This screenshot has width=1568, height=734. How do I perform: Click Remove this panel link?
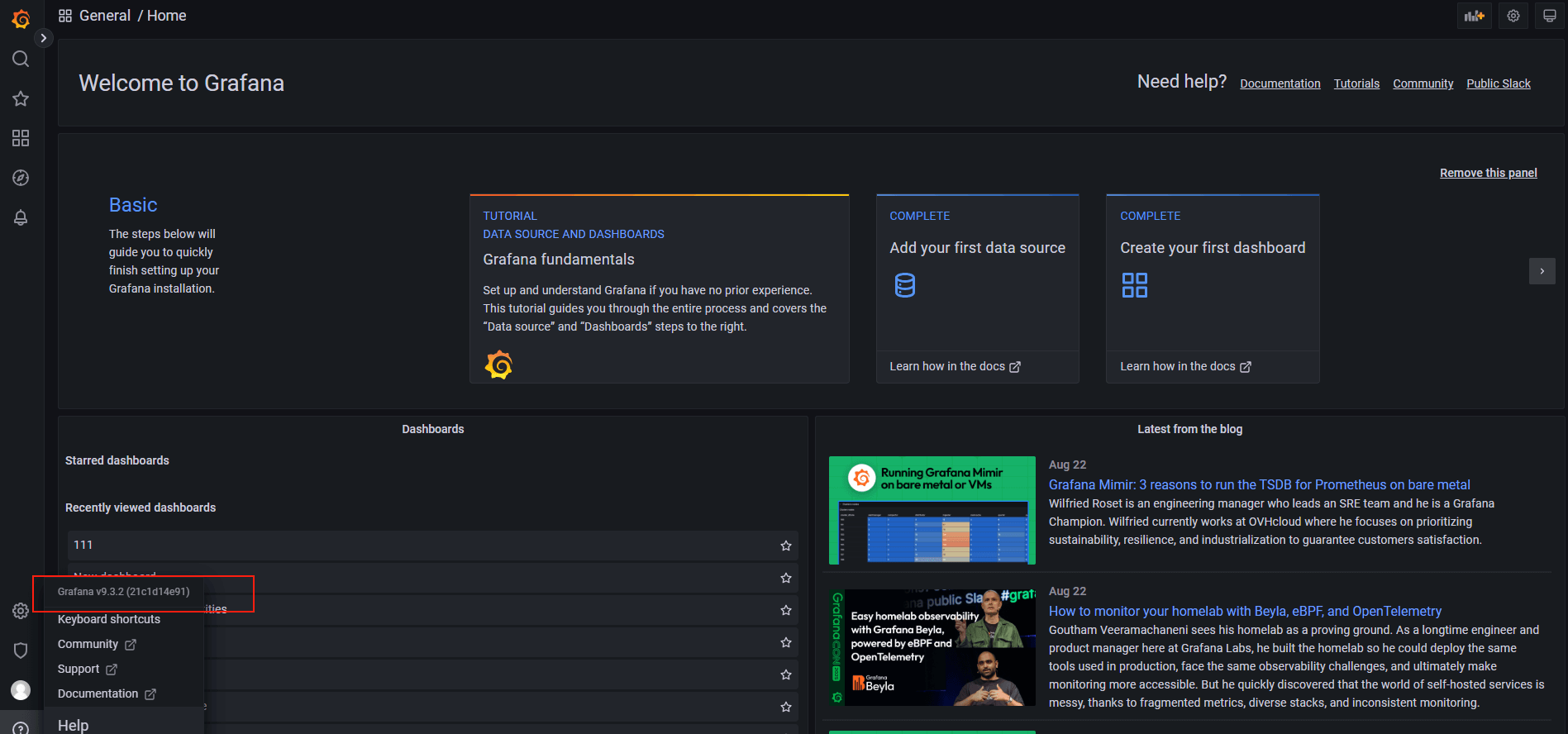click(x=1488, y=173)
